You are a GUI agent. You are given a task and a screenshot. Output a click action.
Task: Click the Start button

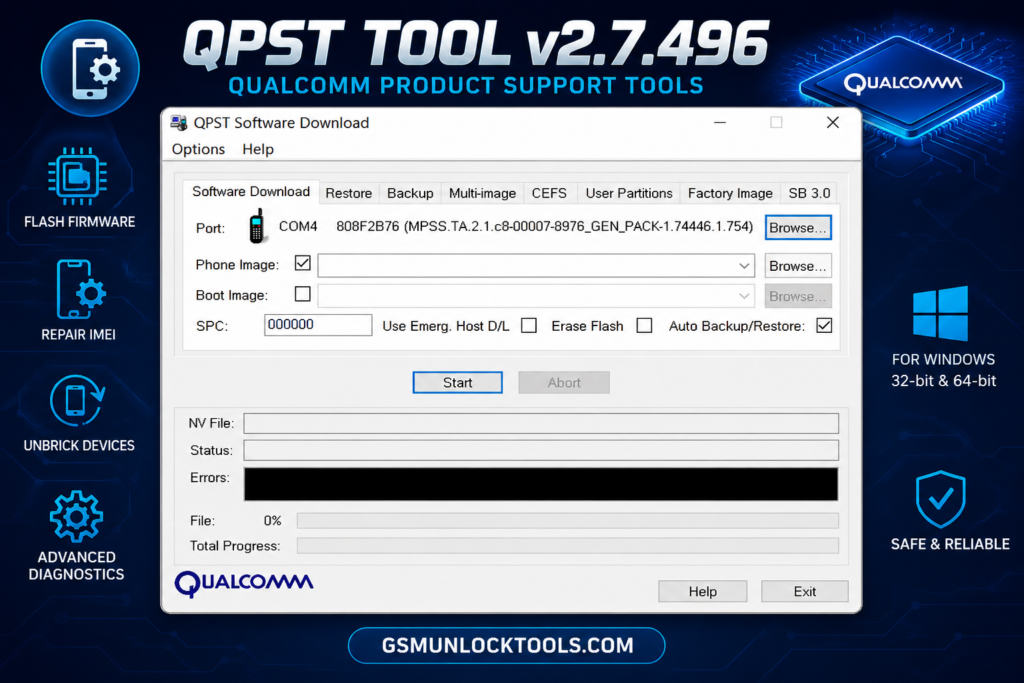[458, 383]
